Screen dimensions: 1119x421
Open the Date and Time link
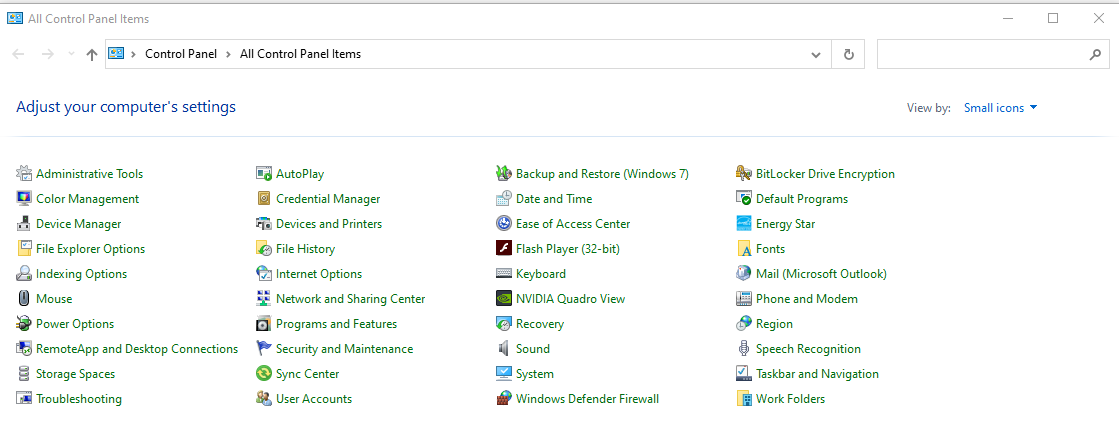[x=554, y=198]
